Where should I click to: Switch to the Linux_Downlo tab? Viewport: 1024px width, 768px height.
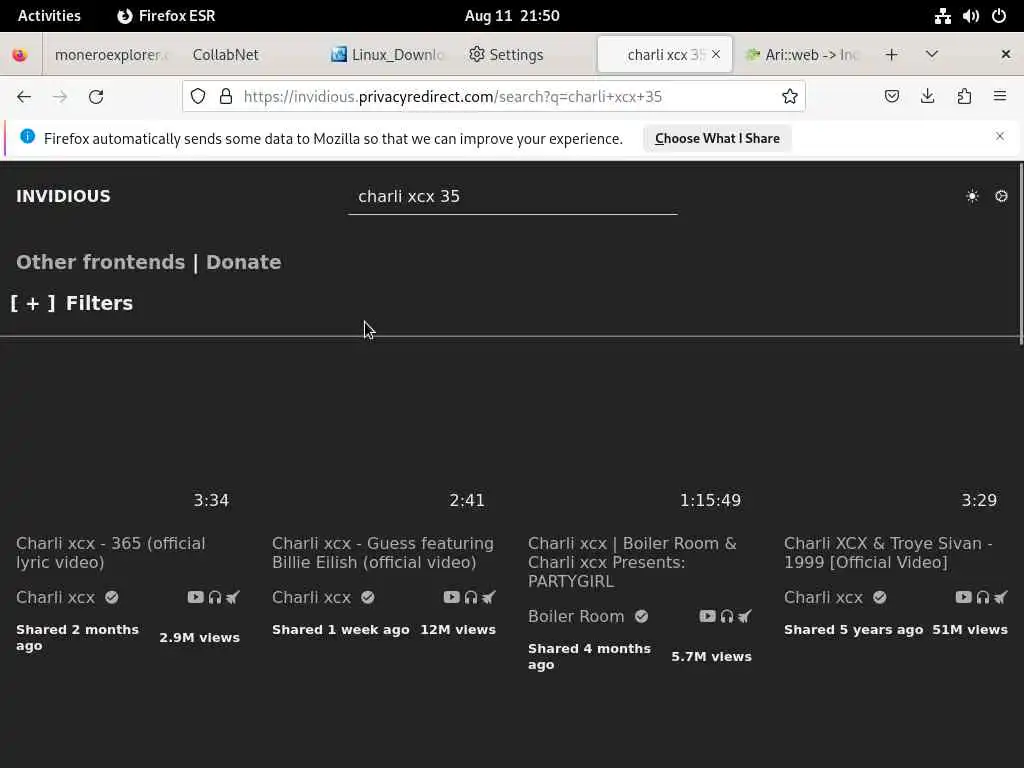click(389, 55)
